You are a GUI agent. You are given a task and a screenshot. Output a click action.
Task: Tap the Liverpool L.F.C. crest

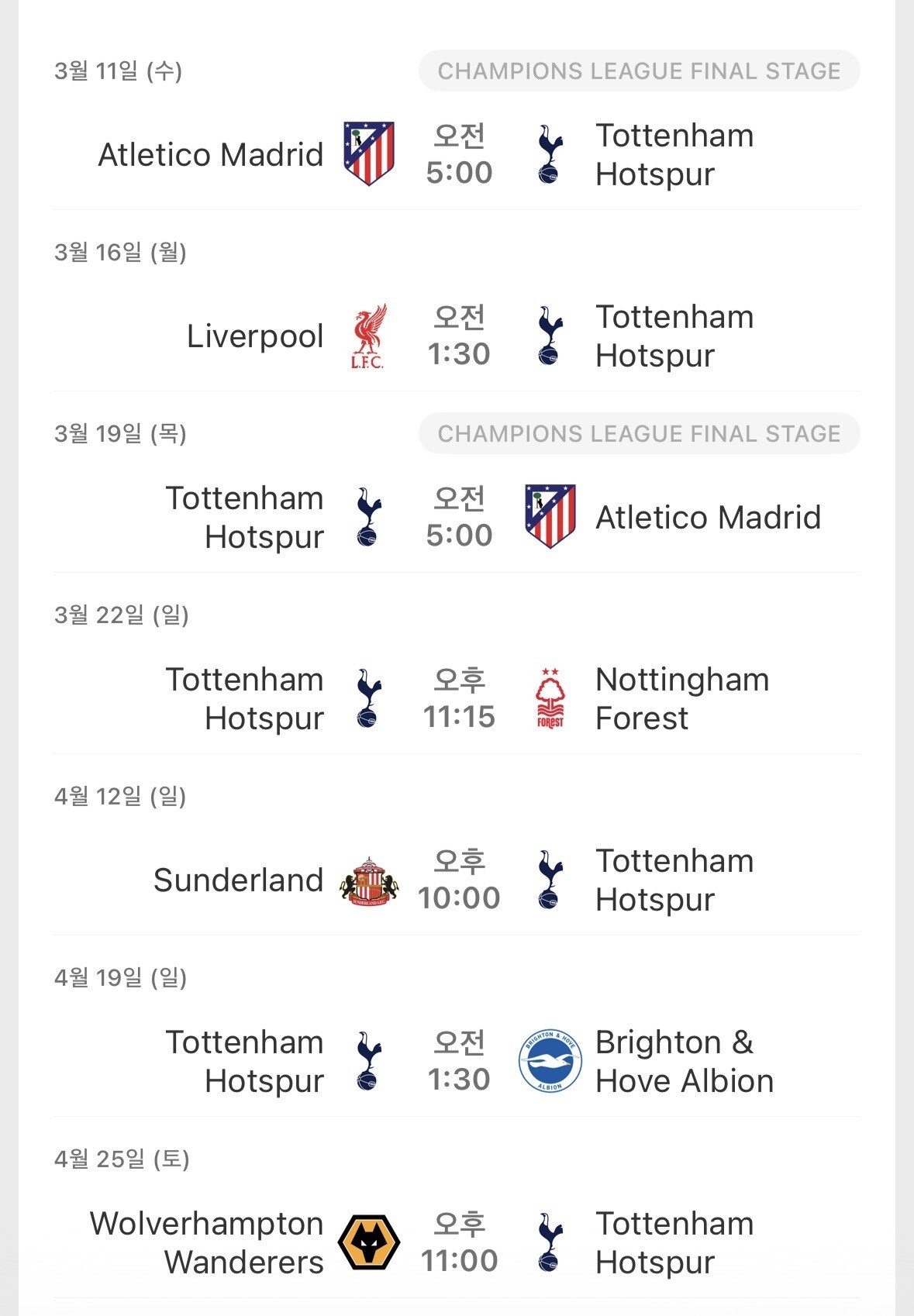[368, 336]
